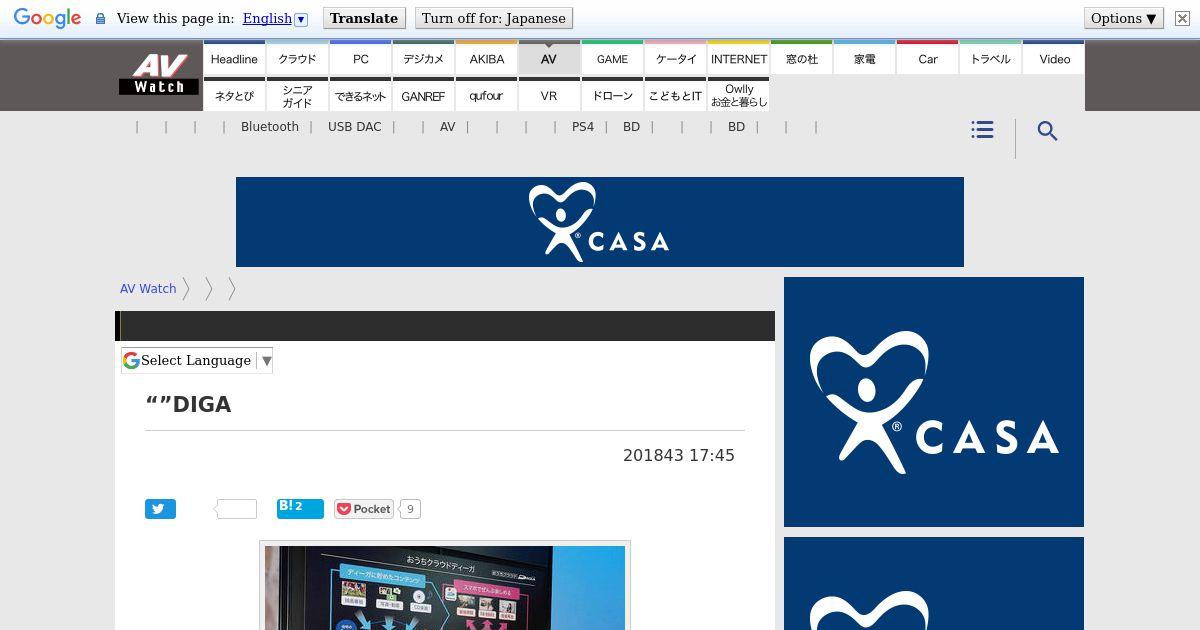Select the AV tab
Screen dimensions: 1200x630
tap(549, 58)
